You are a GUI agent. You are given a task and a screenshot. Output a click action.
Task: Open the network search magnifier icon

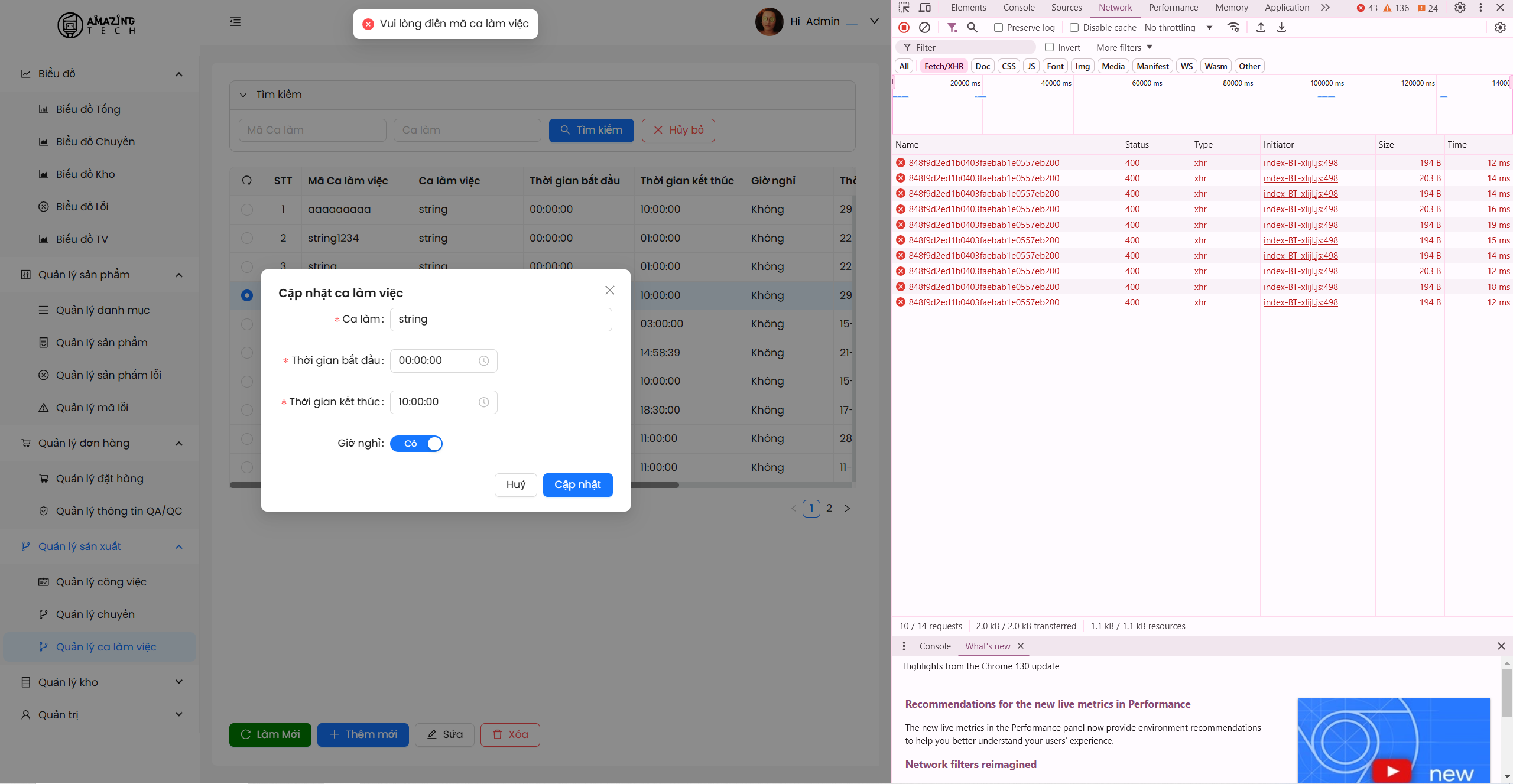point(972,27)
